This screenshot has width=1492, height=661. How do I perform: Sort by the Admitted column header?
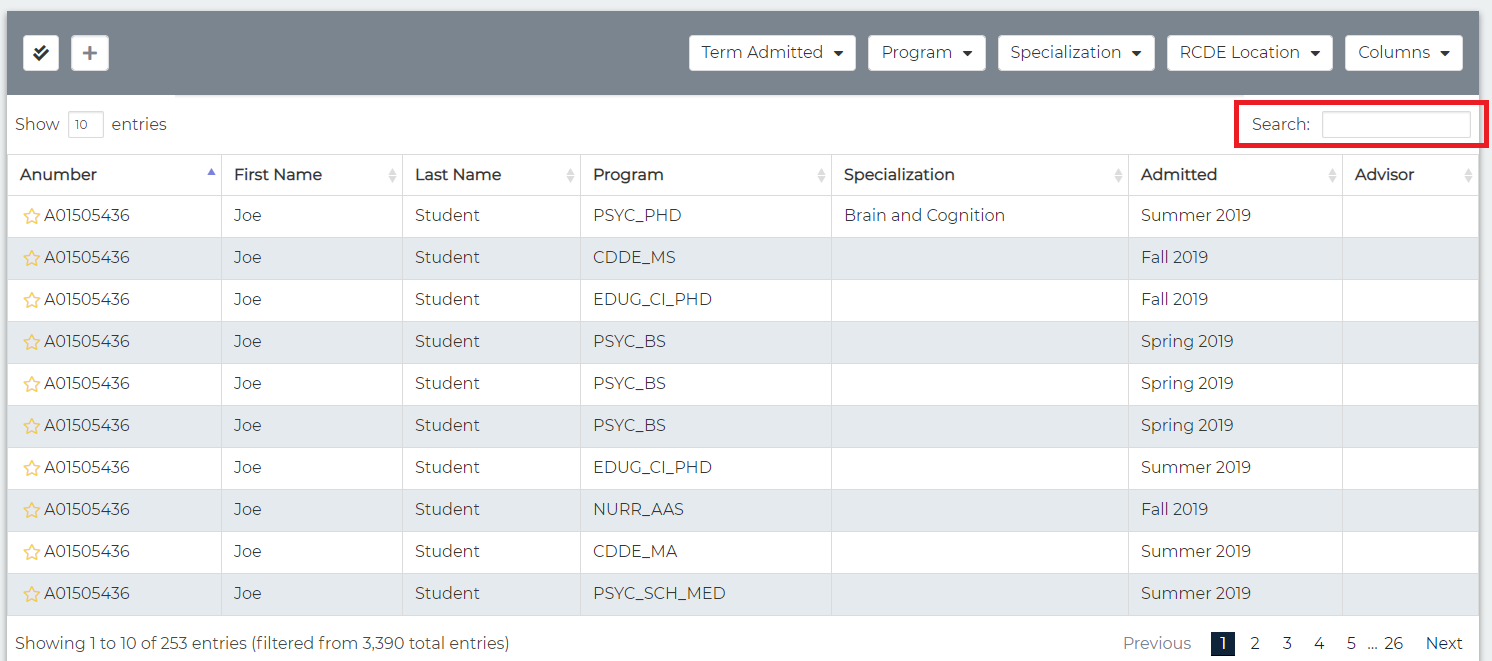coord(1179,175)
